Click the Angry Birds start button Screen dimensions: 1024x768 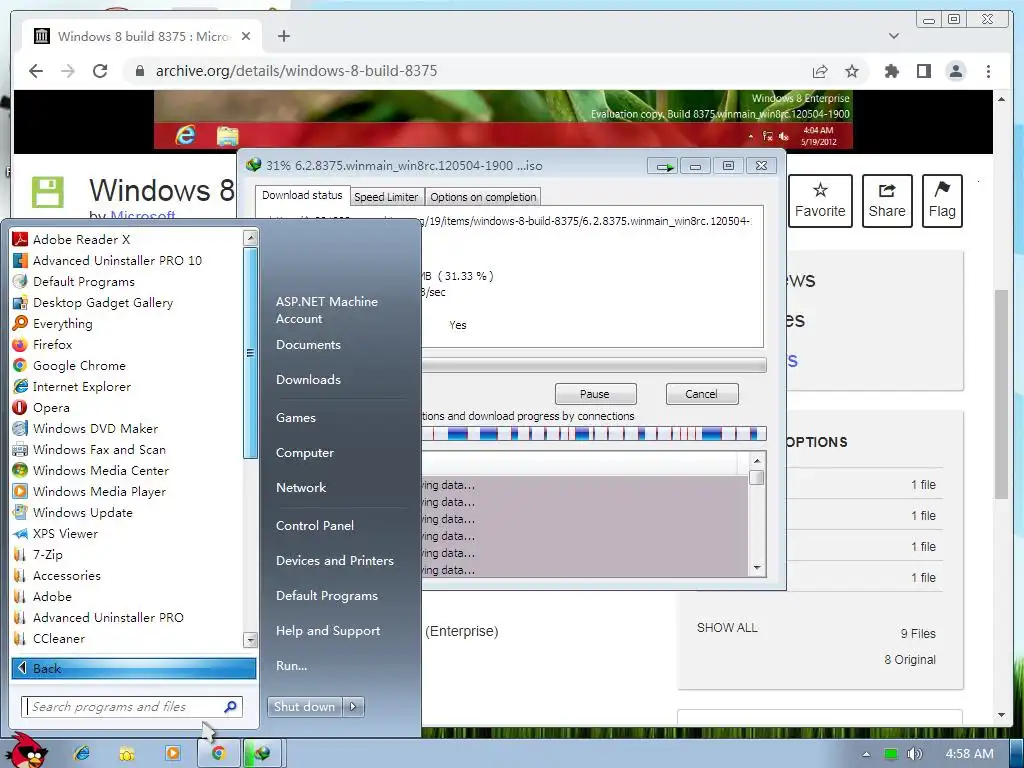(26, 751)
